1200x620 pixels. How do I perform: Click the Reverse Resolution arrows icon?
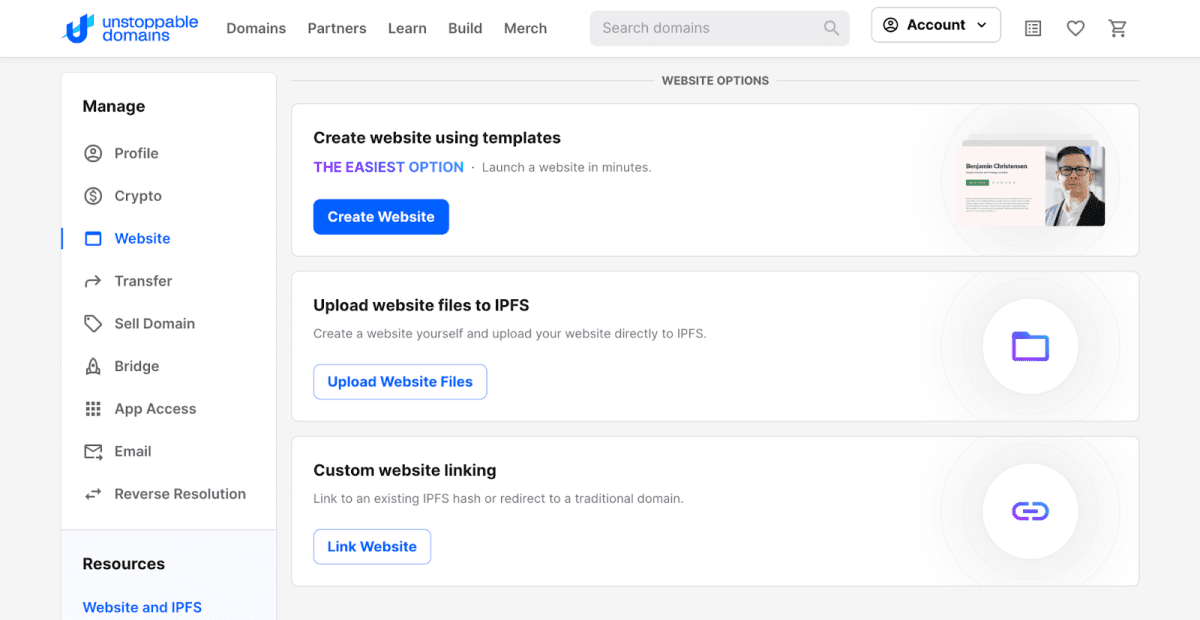93,494
